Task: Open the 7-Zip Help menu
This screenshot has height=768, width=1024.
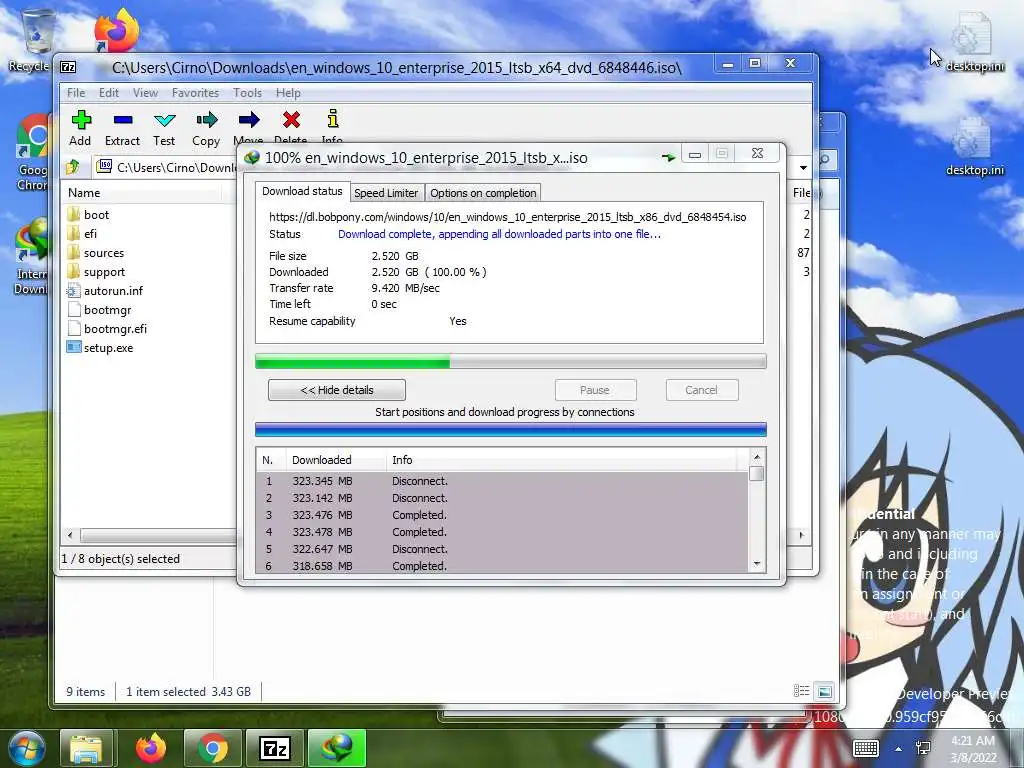Action: tap(288, 93)
